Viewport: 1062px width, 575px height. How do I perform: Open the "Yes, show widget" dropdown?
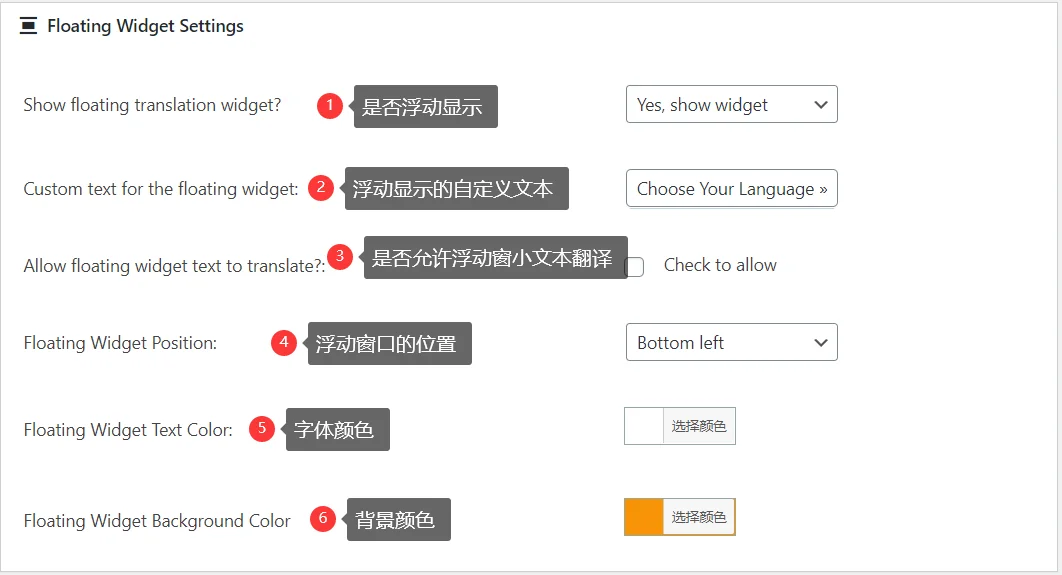[731, 105]
